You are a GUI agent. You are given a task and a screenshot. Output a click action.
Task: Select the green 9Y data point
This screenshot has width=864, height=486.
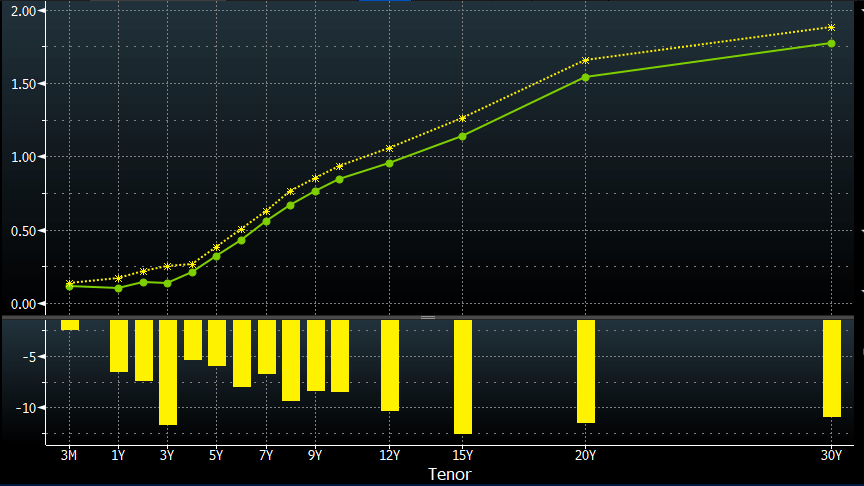click(x=315, y=191)
